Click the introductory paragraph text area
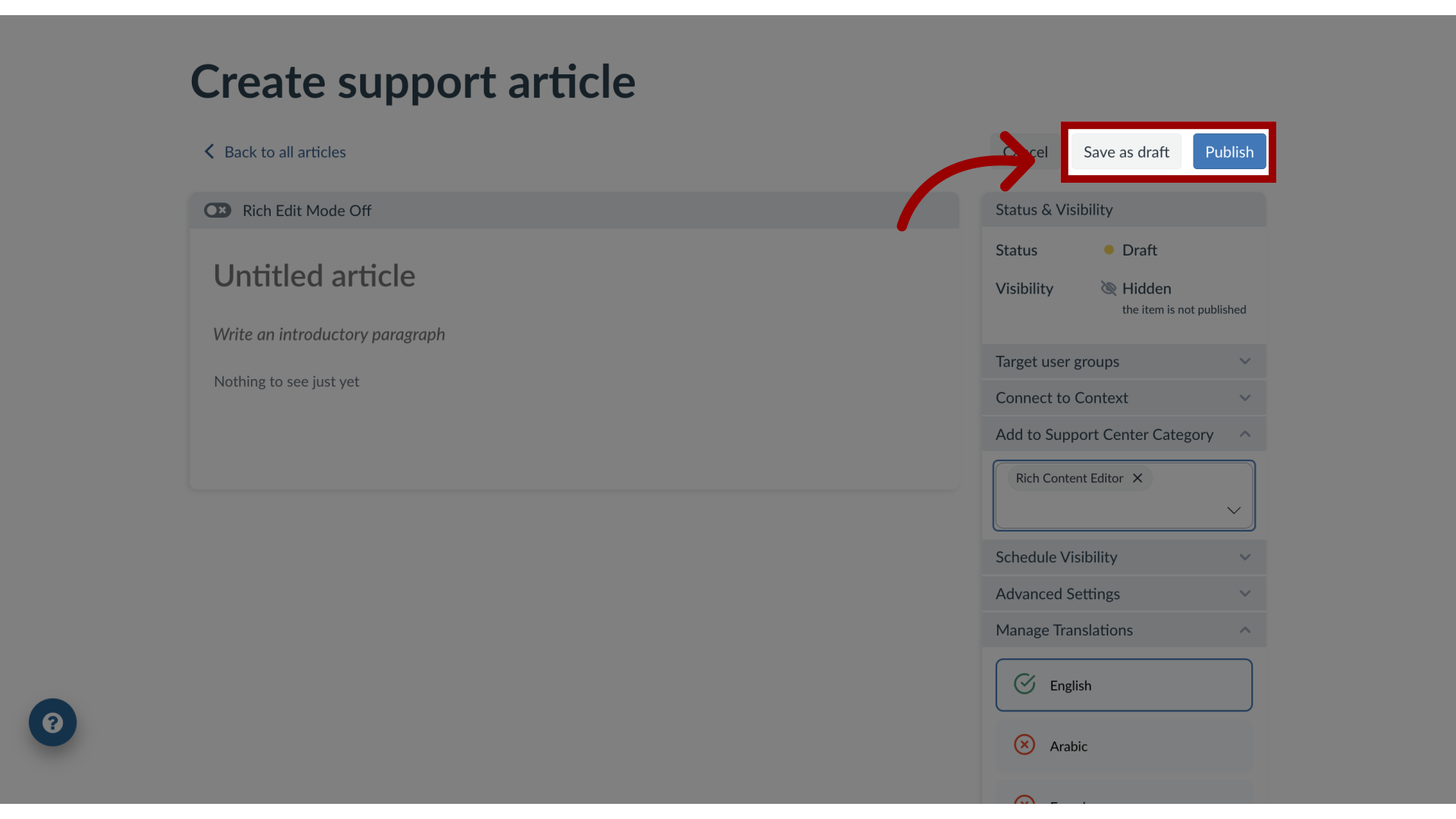This screenshot has width=1456, height=819. [329, 333]
